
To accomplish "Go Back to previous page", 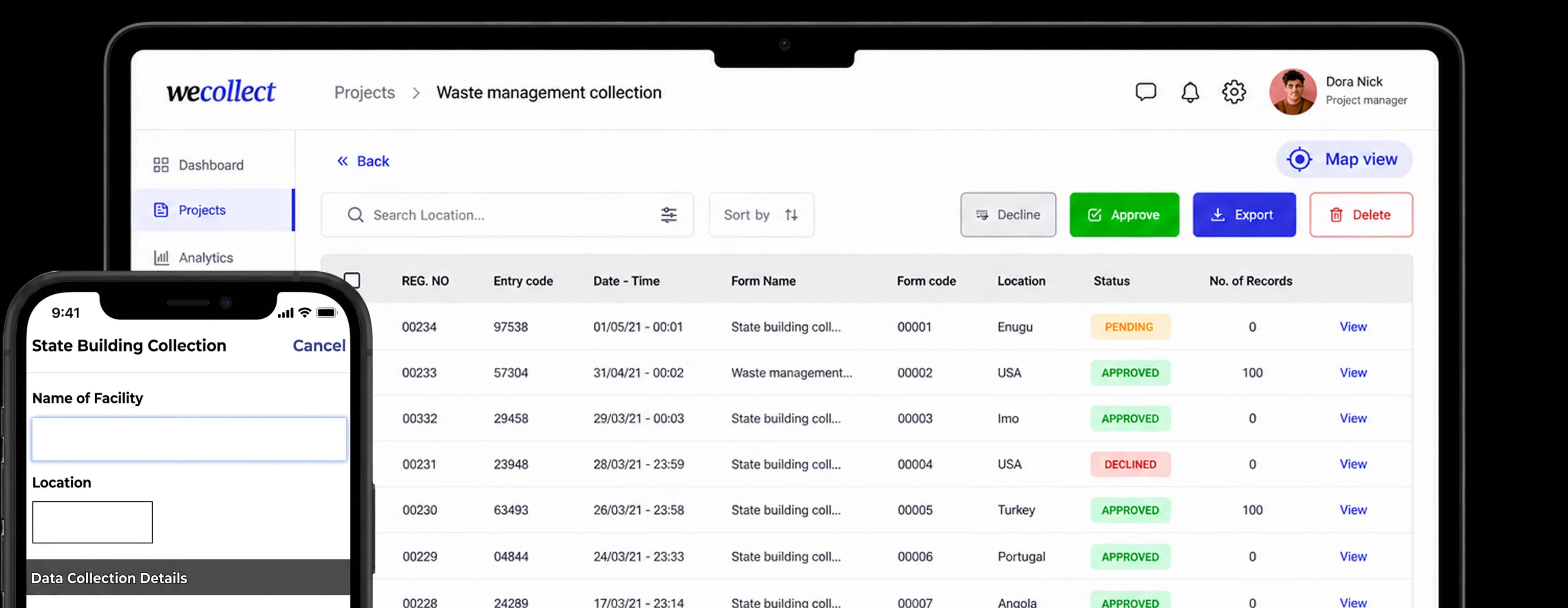I will pos(363,161).
